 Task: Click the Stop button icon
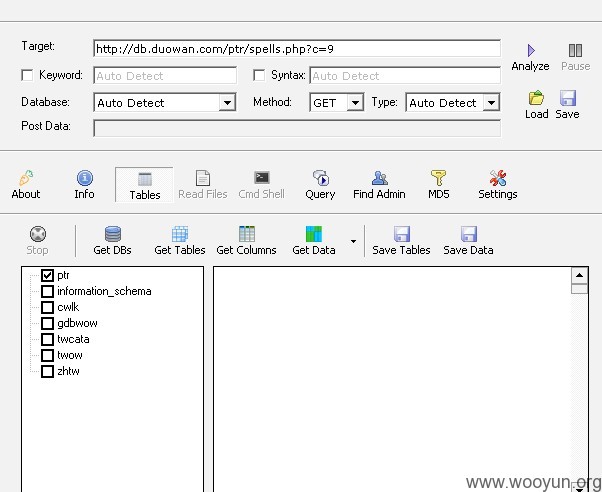38,234
